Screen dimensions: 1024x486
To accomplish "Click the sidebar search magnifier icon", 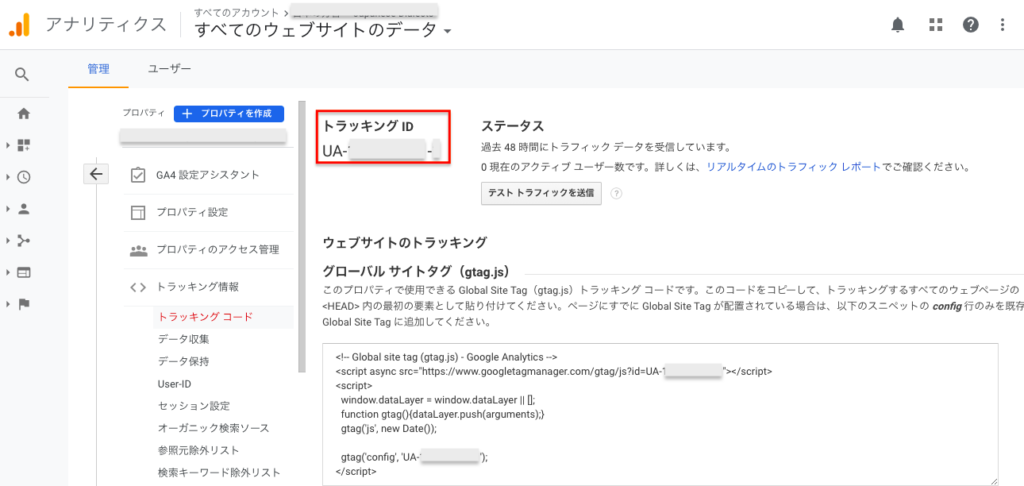I will pyautogui.click(x=22, y=74).
